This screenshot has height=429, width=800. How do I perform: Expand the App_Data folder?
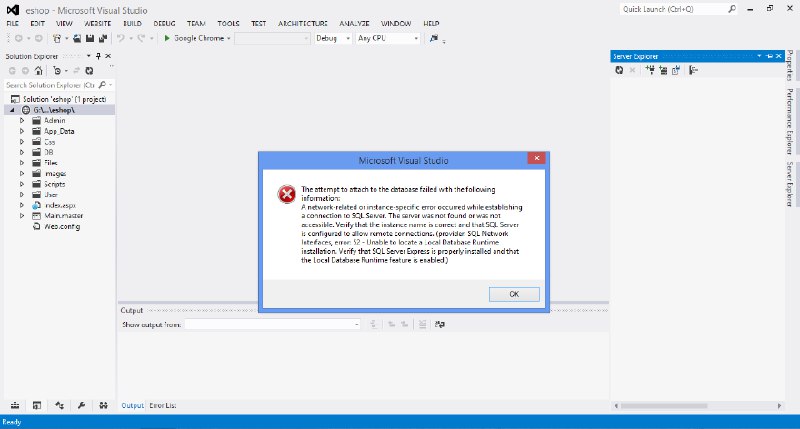(x=22, y=131)
